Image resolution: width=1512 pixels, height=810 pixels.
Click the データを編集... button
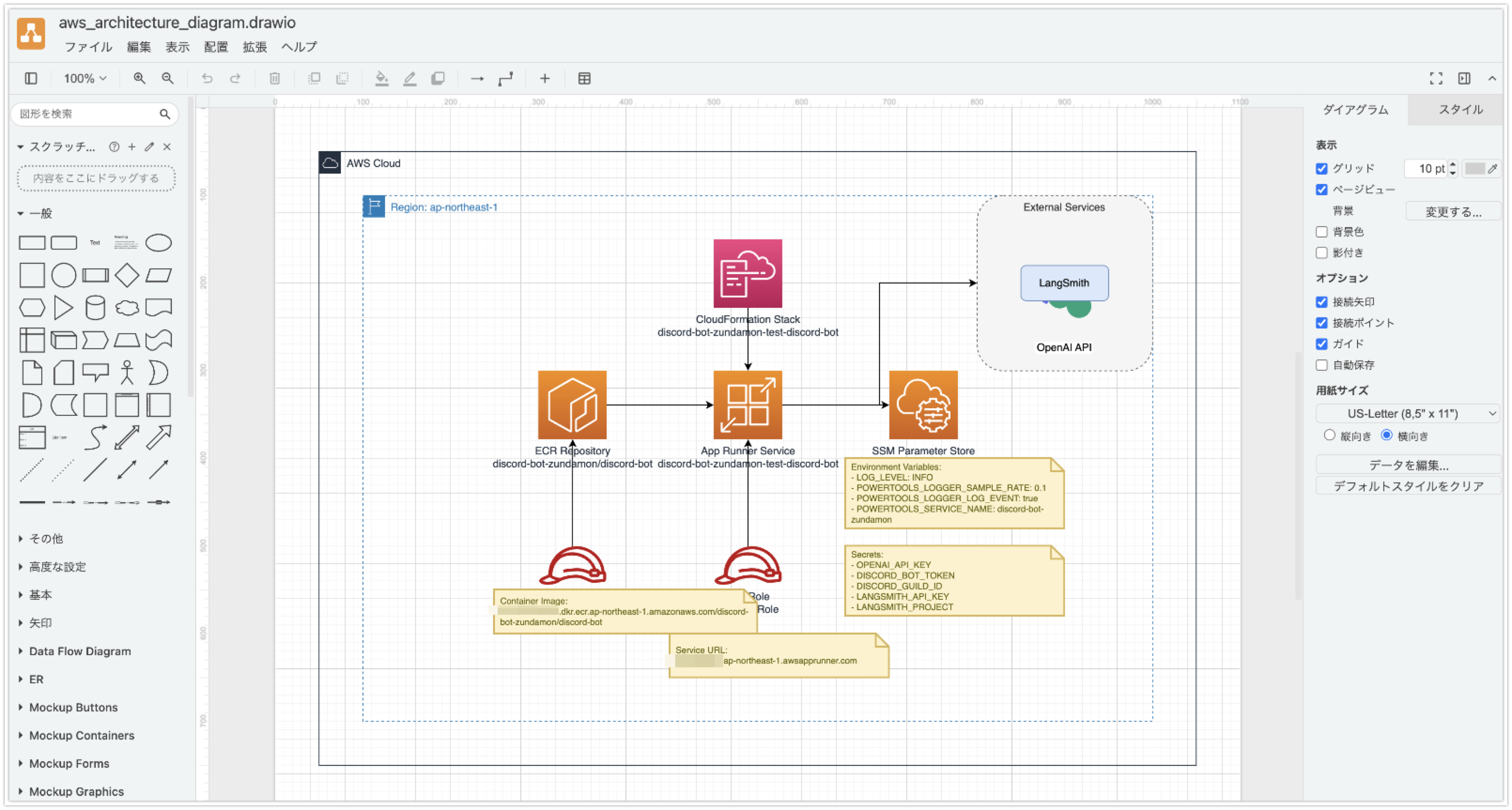[x=1408, y=465]
